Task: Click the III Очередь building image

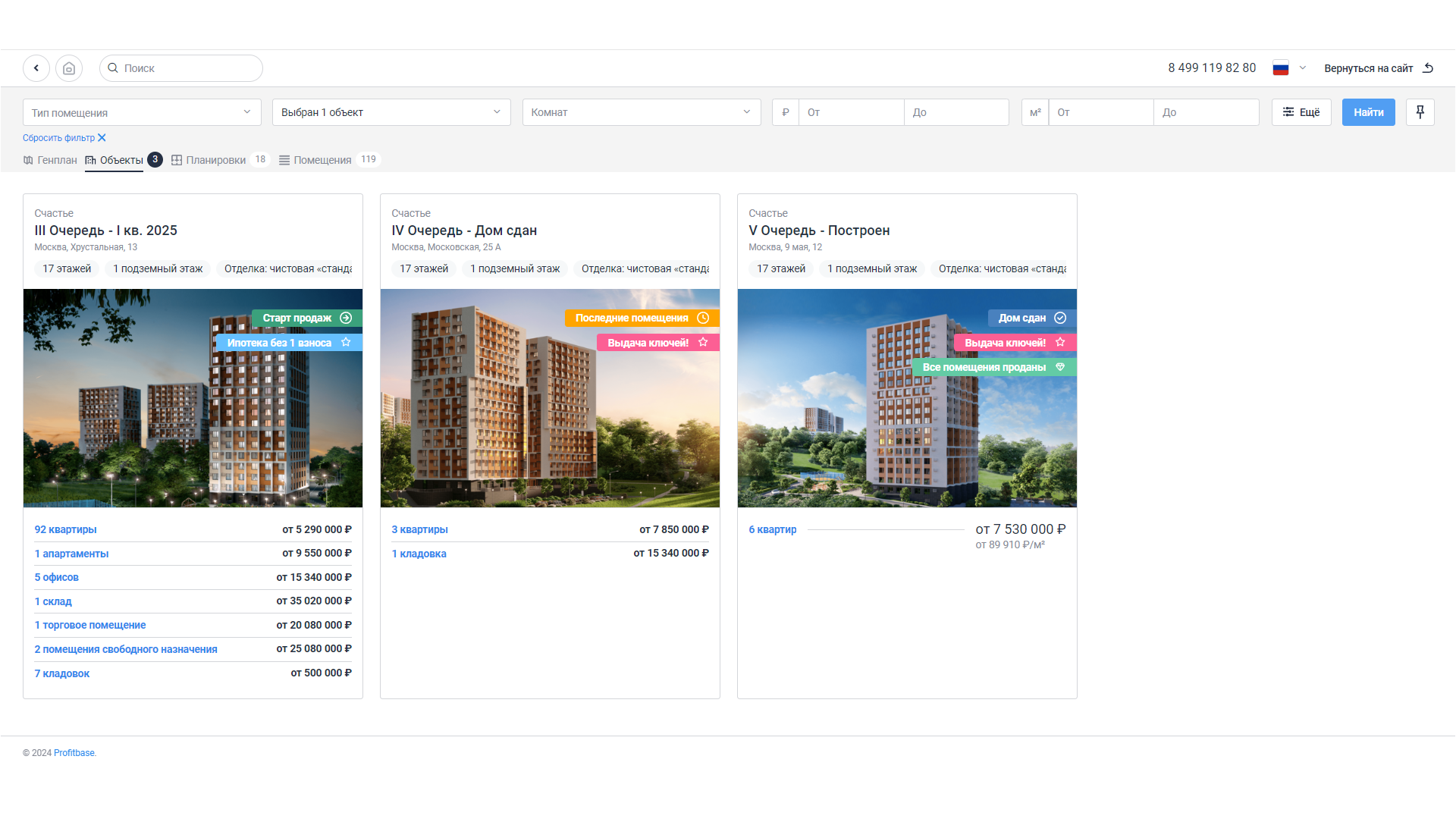Action: [x=193, y=398]
